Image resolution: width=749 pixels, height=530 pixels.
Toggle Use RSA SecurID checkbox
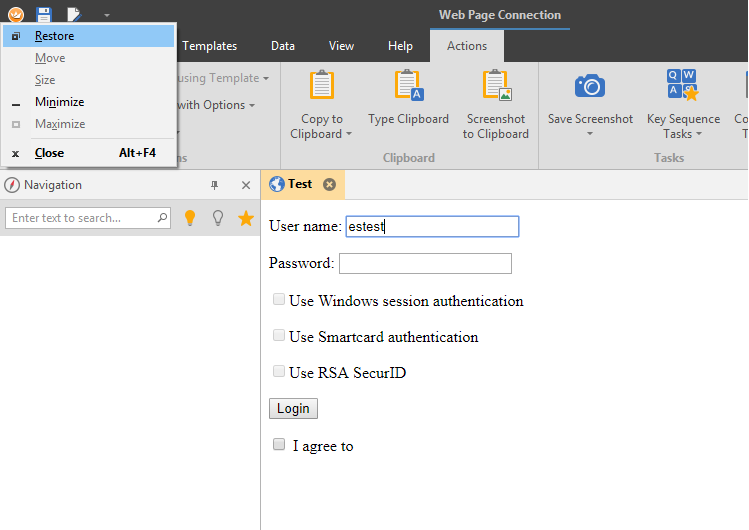tap(280, 372)
